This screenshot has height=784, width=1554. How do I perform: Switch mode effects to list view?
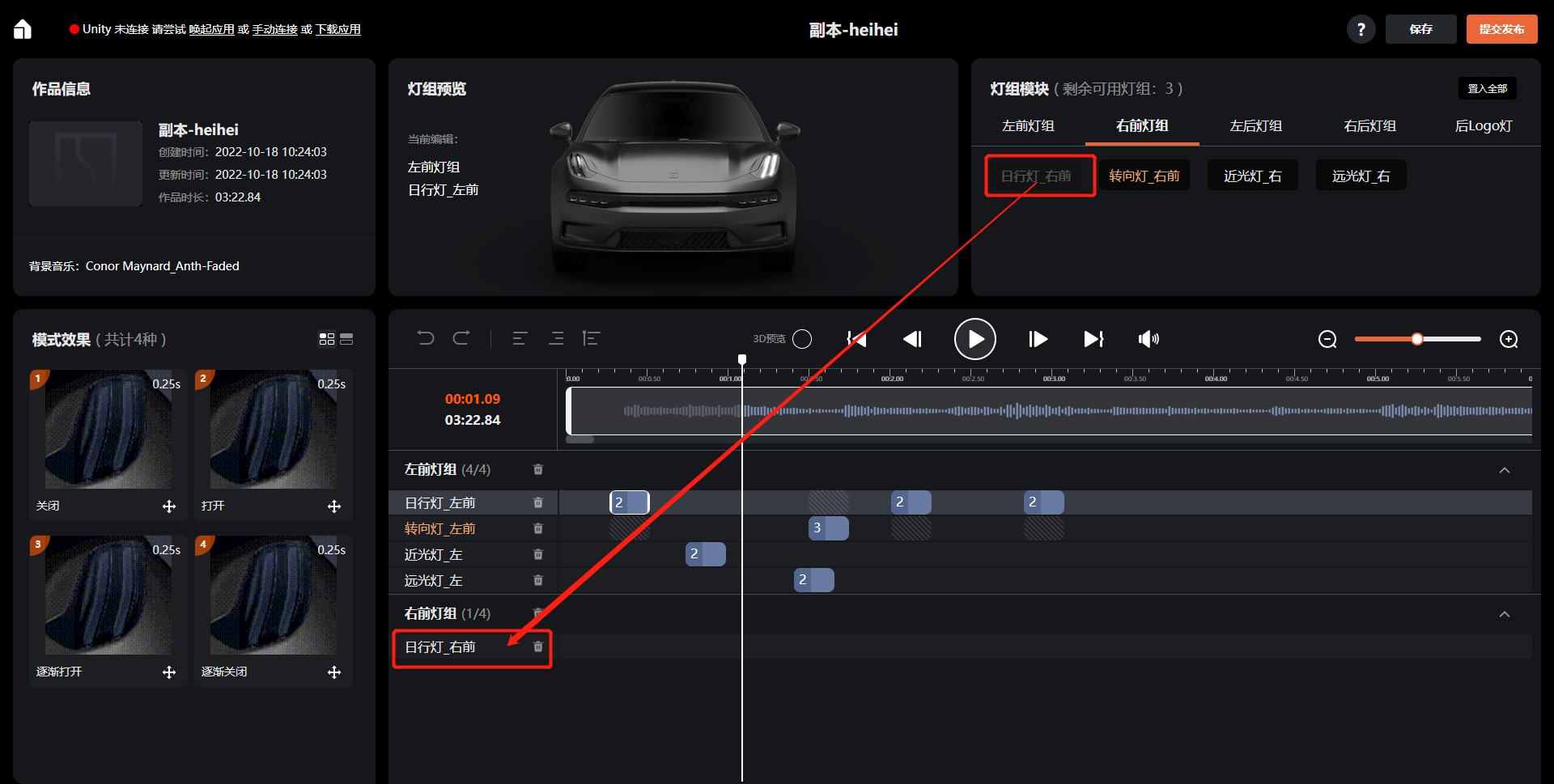pos(346,339)
